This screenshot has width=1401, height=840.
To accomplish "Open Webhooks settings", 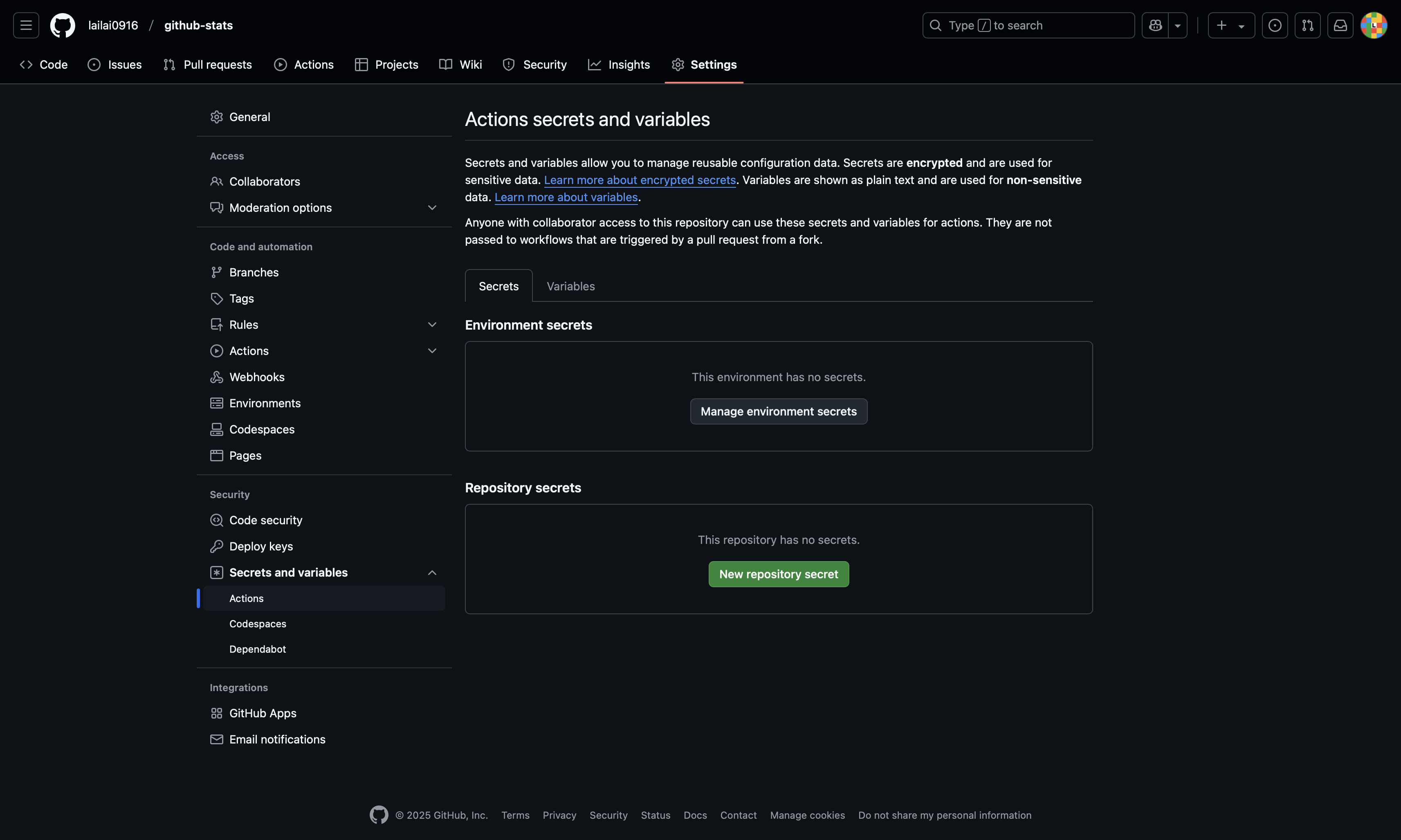I will (x=324, y=377).
